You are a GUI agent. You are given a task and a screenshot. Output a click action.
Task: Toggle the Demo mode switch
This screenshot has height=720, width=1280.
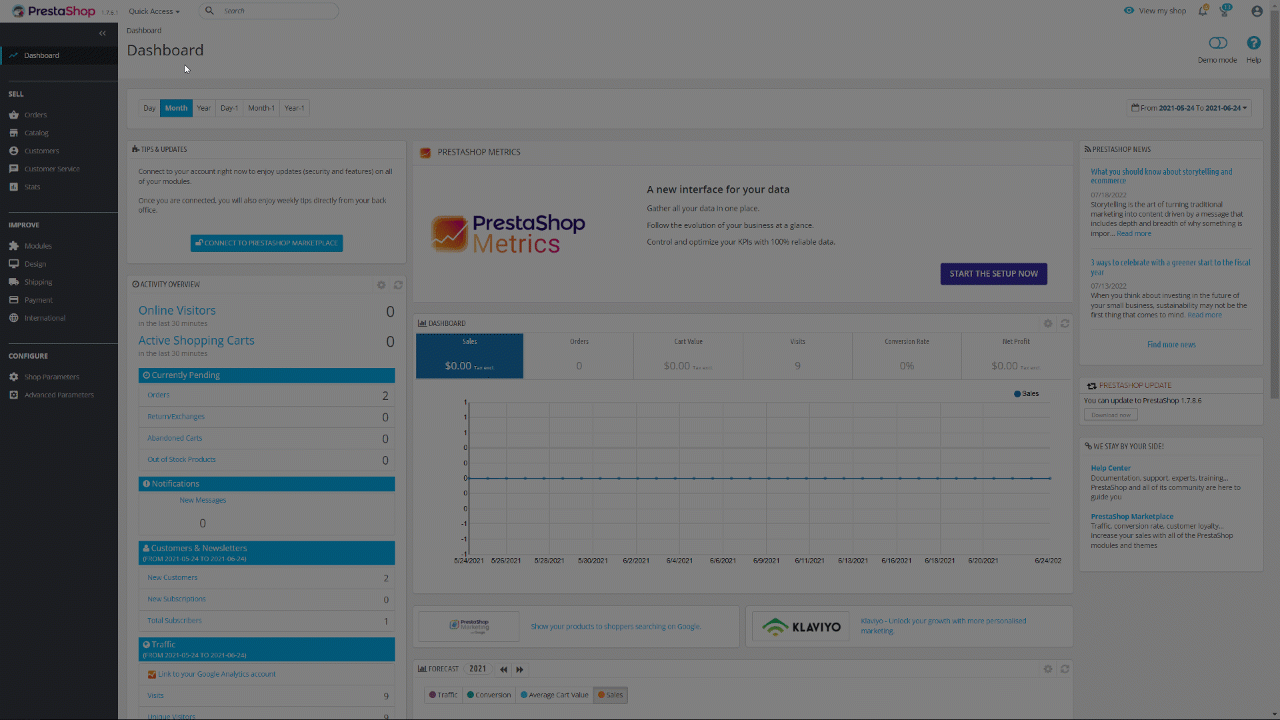pyautogui.click(x=1217, y=43)
